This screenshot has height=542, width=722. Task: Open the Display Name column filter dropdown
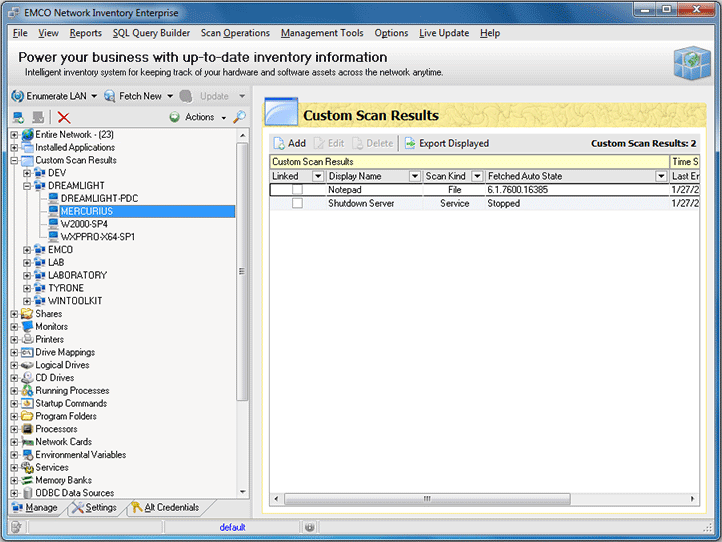click(415, 176)
